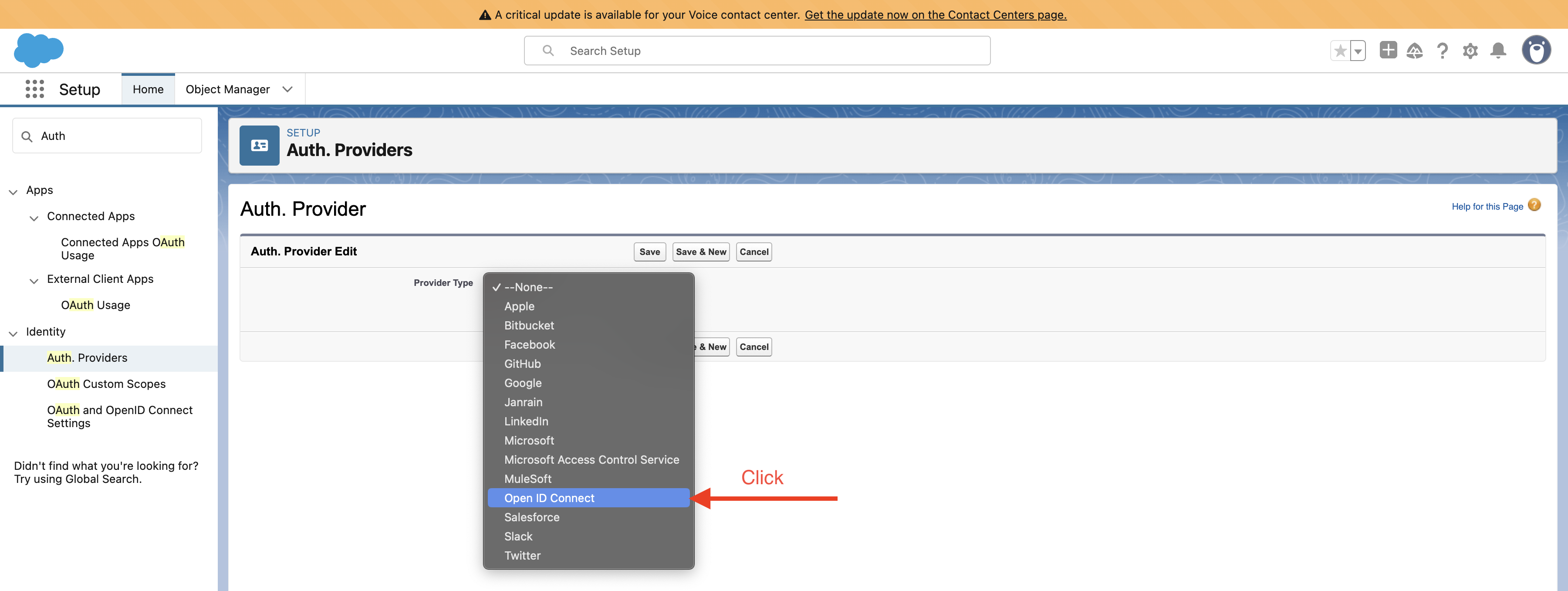Choose Janrain provider type
Image resolution: width=1568 pixels, height=591 pixels.
coord(588,402)
